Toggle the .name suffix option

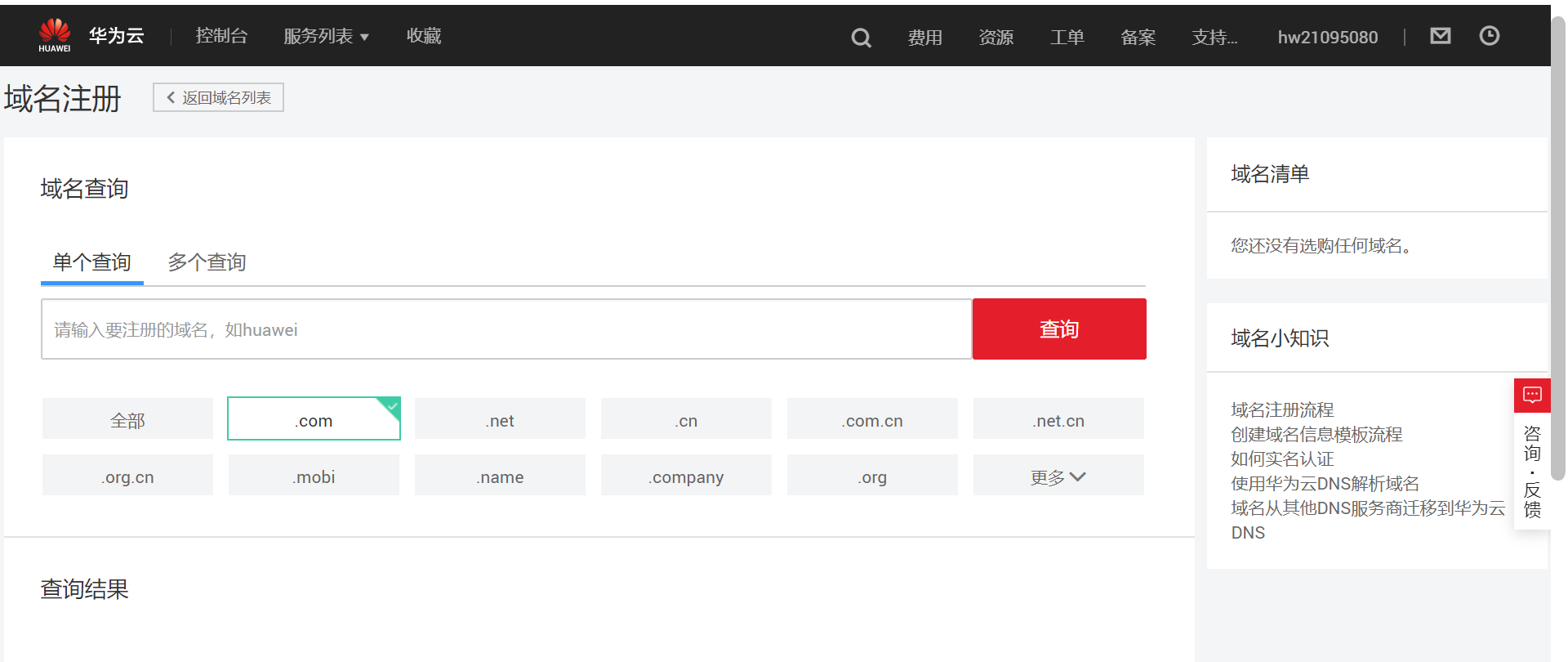tap(500, 476)
